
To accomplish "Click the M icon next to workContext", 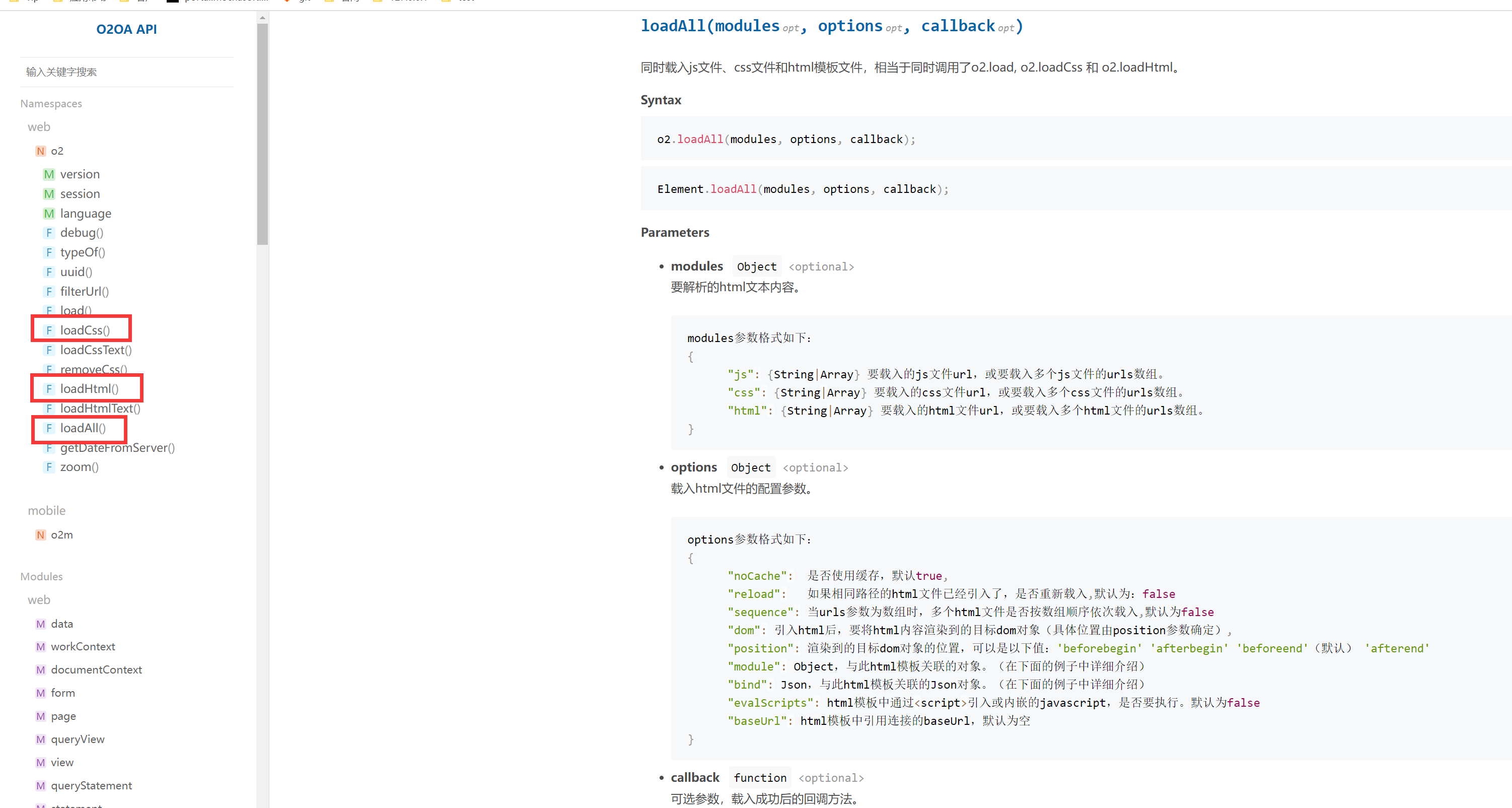I will pyautogui.click(x=40, y=646).
